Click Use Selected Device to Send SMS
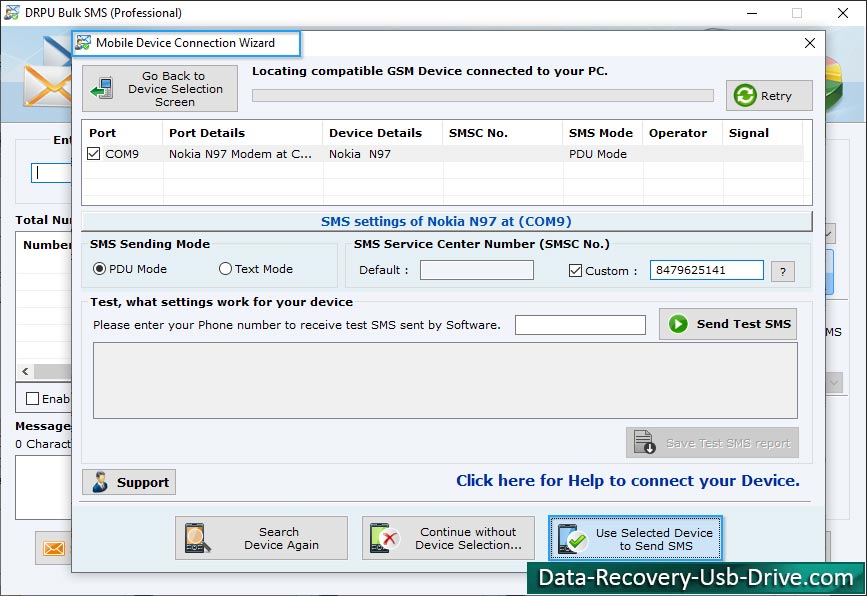 click(x=635, y=538)
